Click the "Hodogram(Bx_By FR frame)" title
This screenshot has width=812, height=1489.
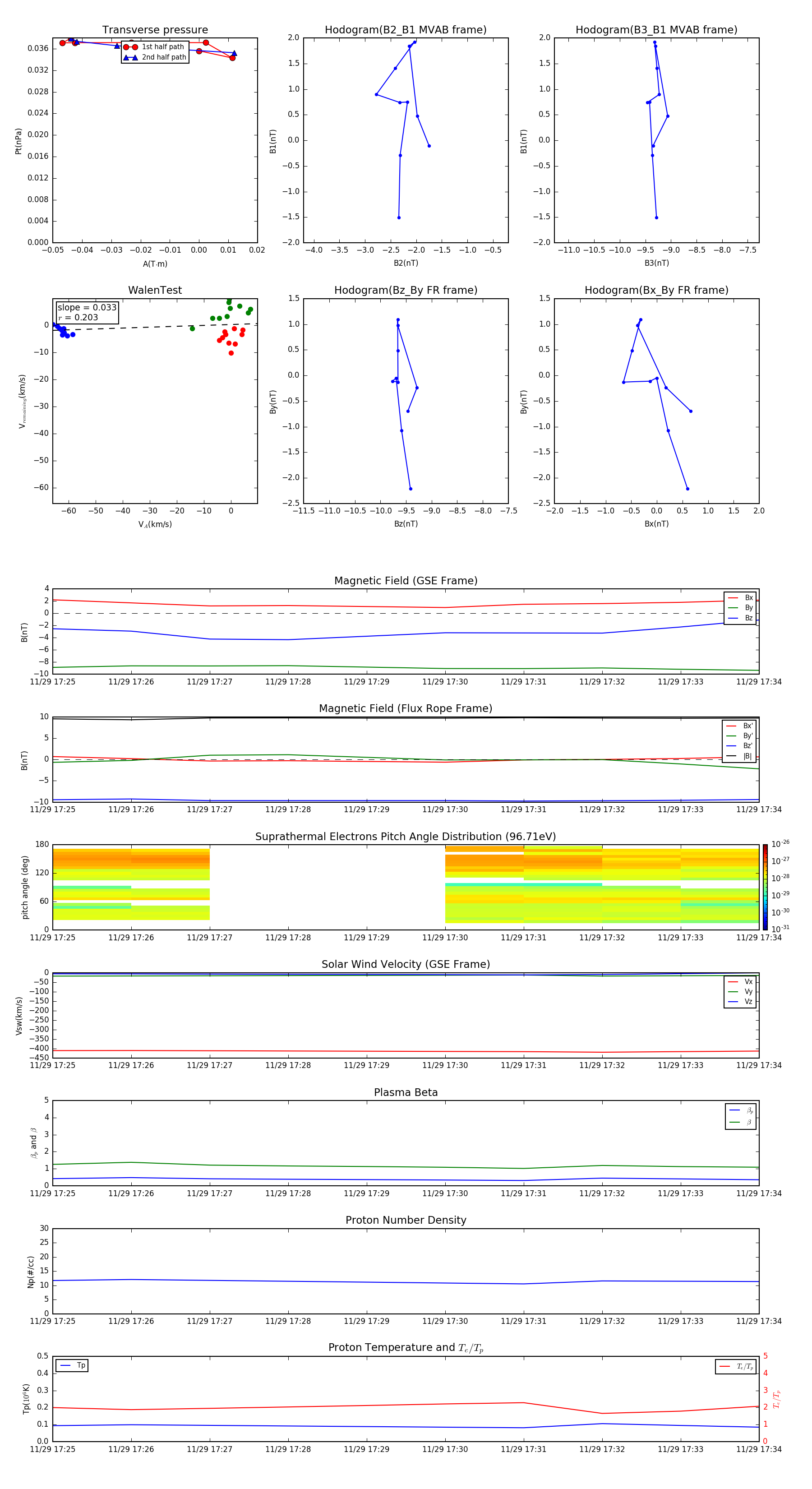point(656,290)
